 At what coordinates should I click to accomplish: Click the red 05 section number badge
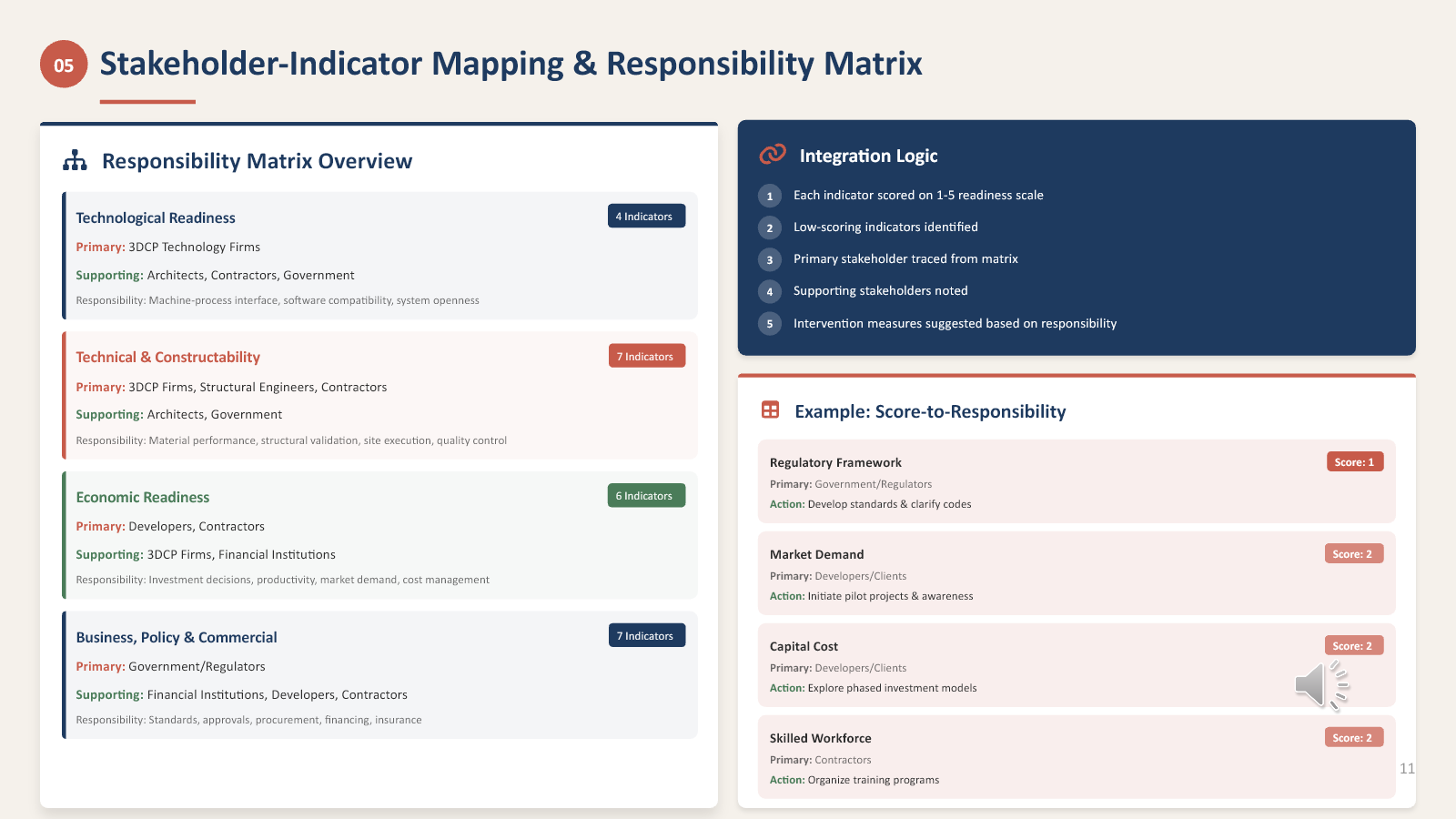[x=64, y=64]
